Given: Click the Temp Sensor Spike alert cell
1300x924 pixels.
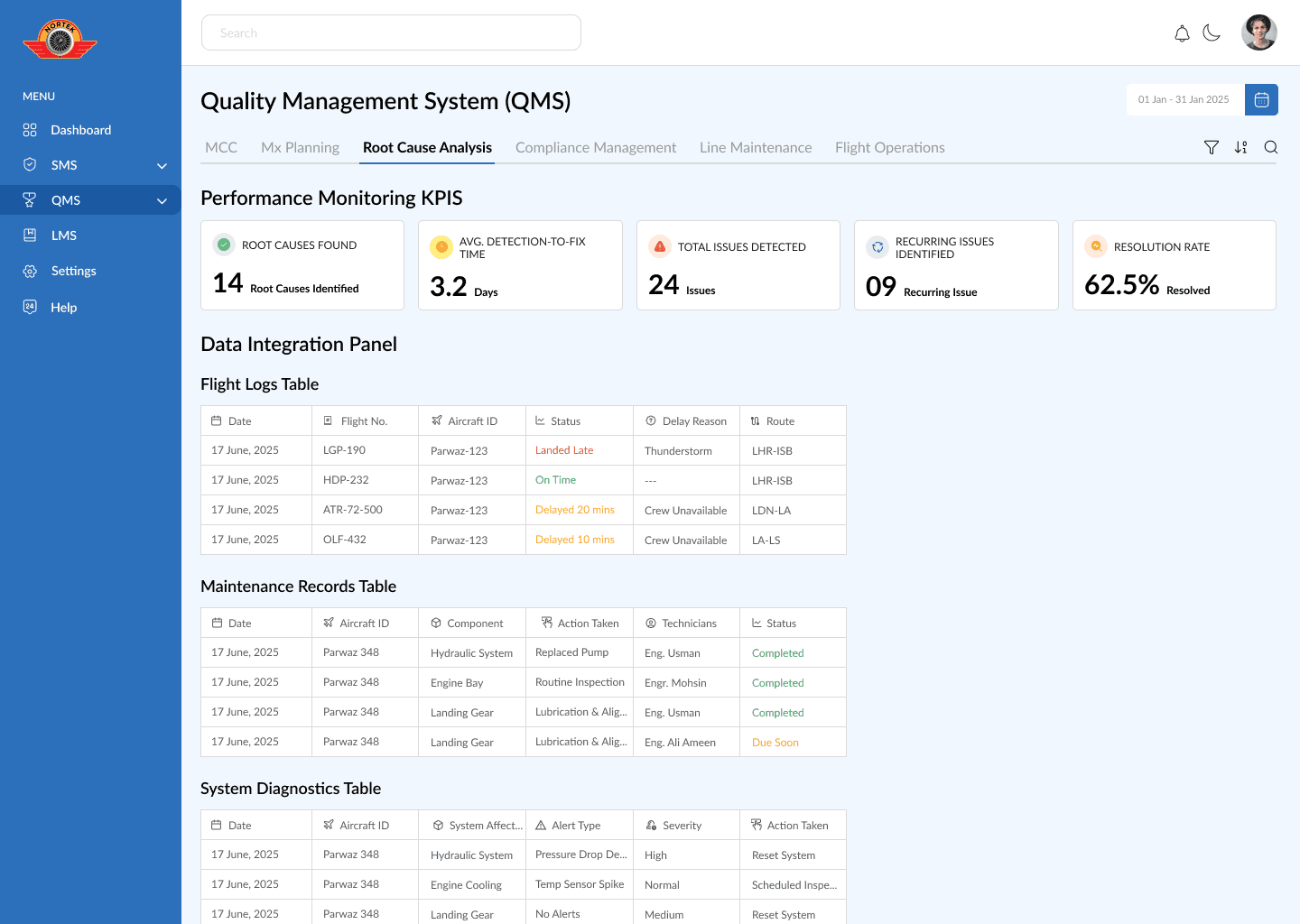Looking at the screenshot, I should tap(580, 884).
